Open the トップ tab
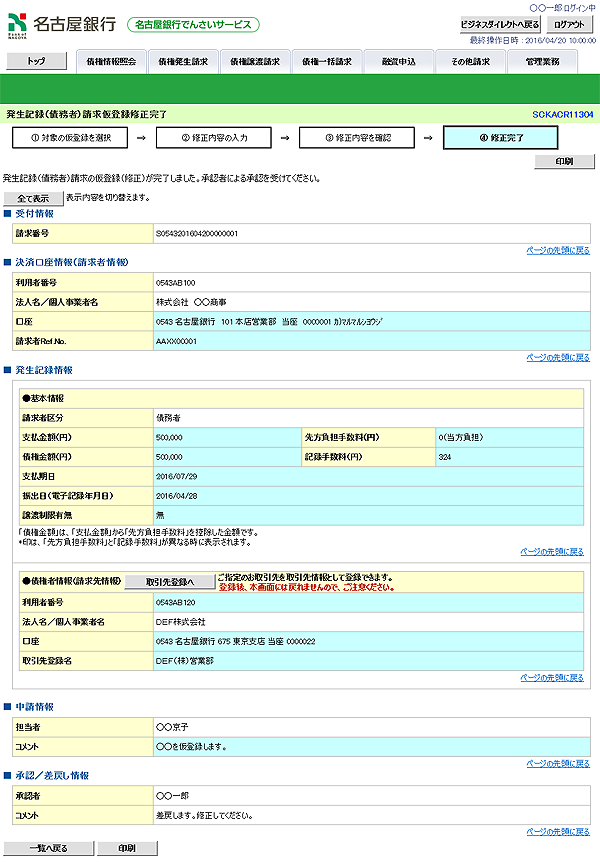This screenshot has height=864, width=600. 36,61
